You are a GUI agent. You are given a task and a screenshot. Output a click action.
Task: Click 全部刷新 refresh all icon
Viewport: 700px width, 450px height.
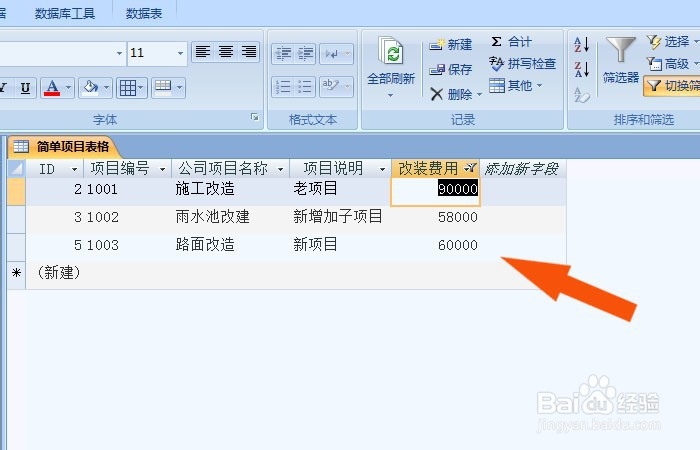tap(391, 50)
